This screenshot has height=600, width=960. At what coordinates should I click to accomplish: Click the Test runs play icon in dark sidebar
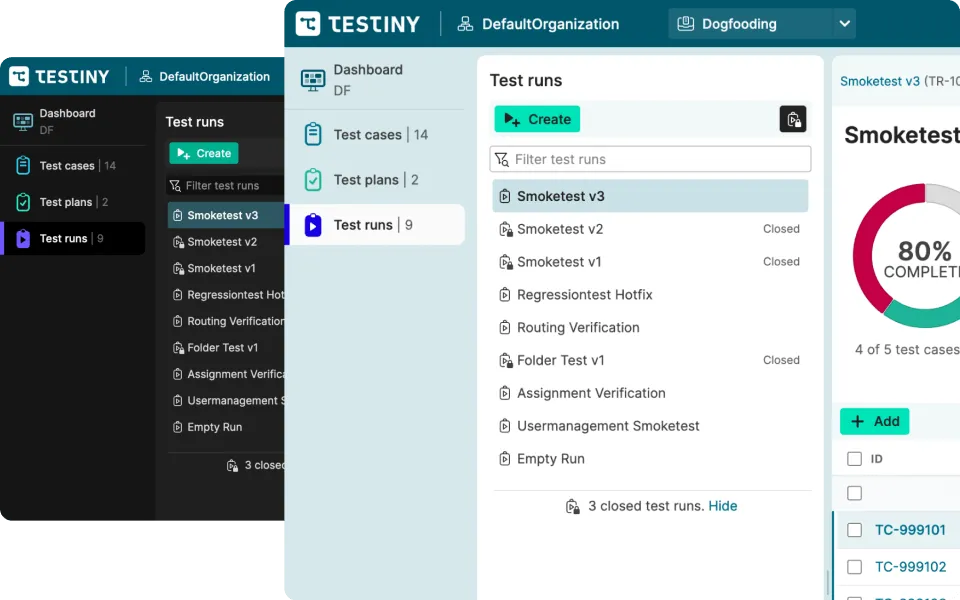(23, 239)
